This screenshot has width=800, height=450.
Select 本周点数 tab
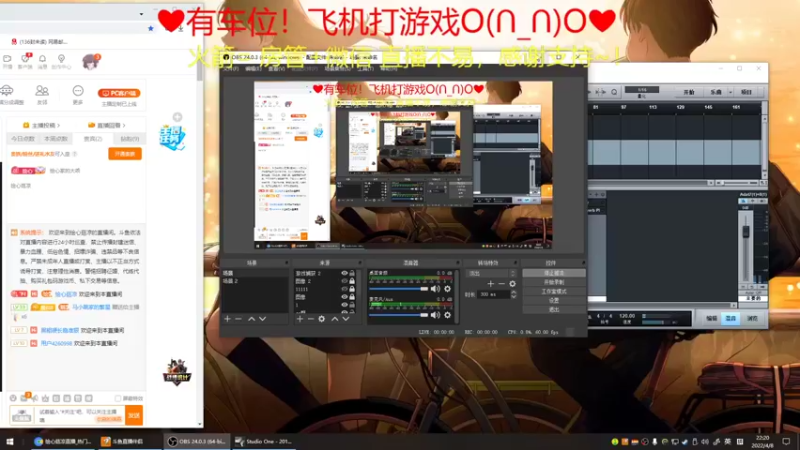[56, 139]
